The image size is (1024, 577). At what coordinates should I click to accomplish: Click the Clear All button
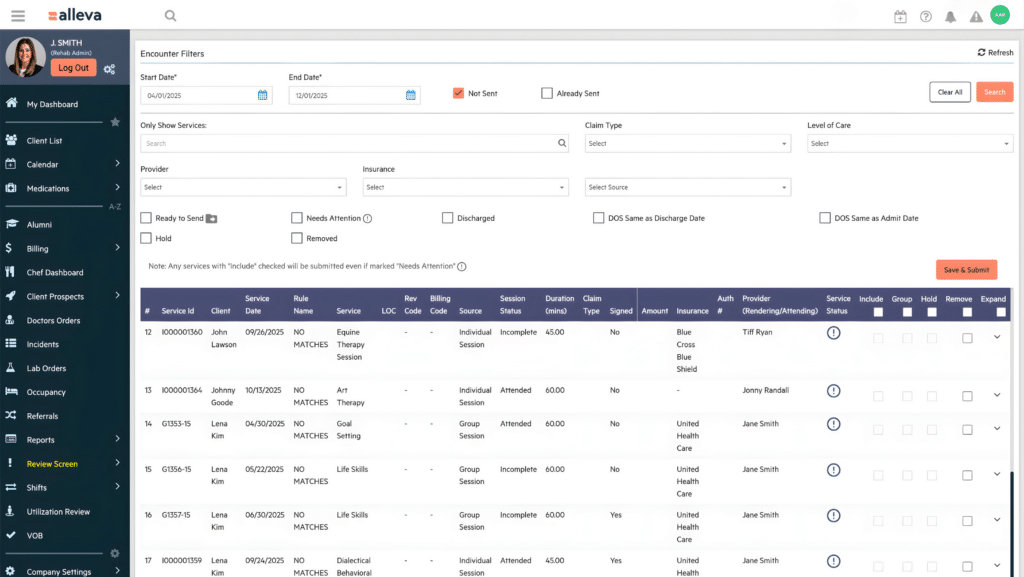pos(948,91)
